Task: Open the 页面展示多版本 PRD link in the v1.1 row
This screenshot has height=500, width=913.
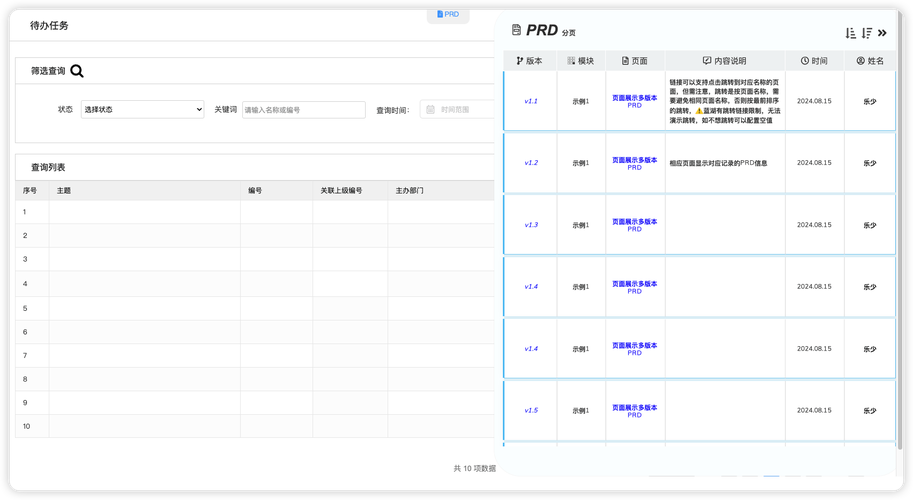Action: [x=635, y=101]
